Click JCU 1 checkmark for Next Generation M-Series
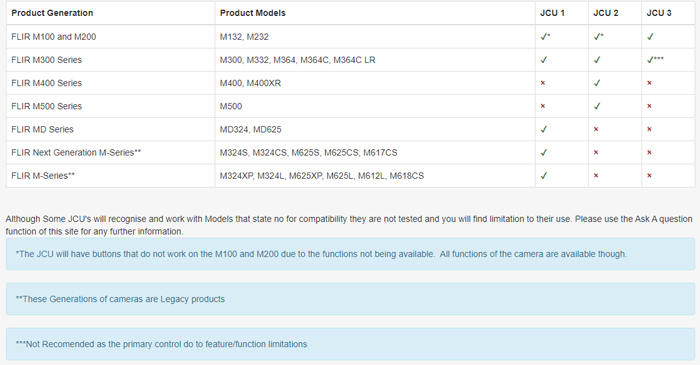This screenshot has height=365, width=700. coord(544,153)
